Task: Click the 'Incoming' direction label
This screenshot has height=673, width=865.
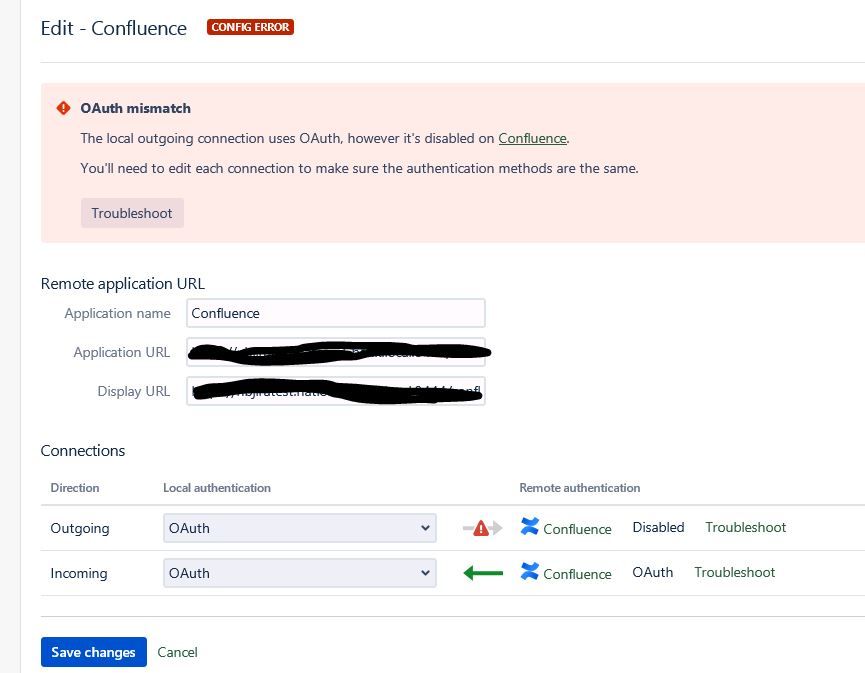Action: 79,574
